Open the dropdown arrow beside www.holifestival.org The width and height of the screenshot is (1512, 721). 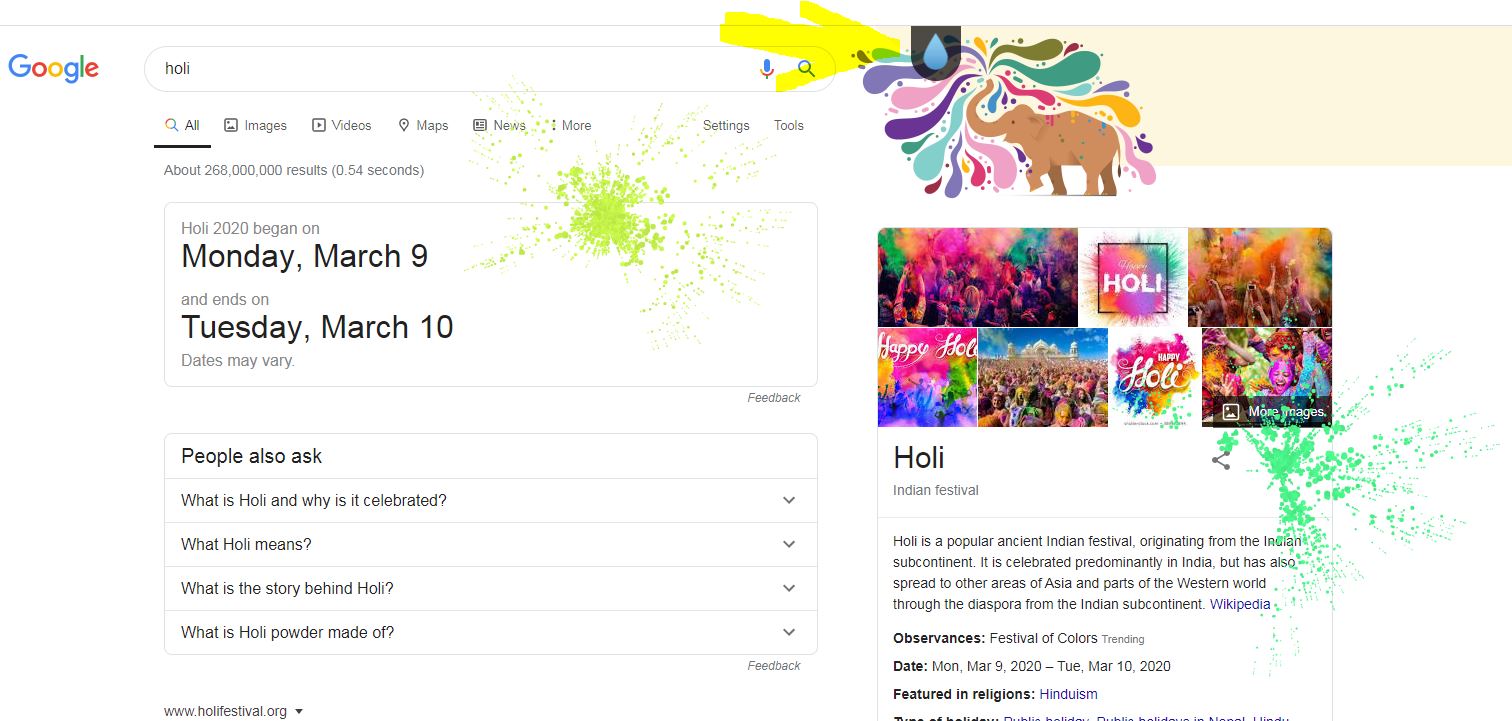pos(299,712)
